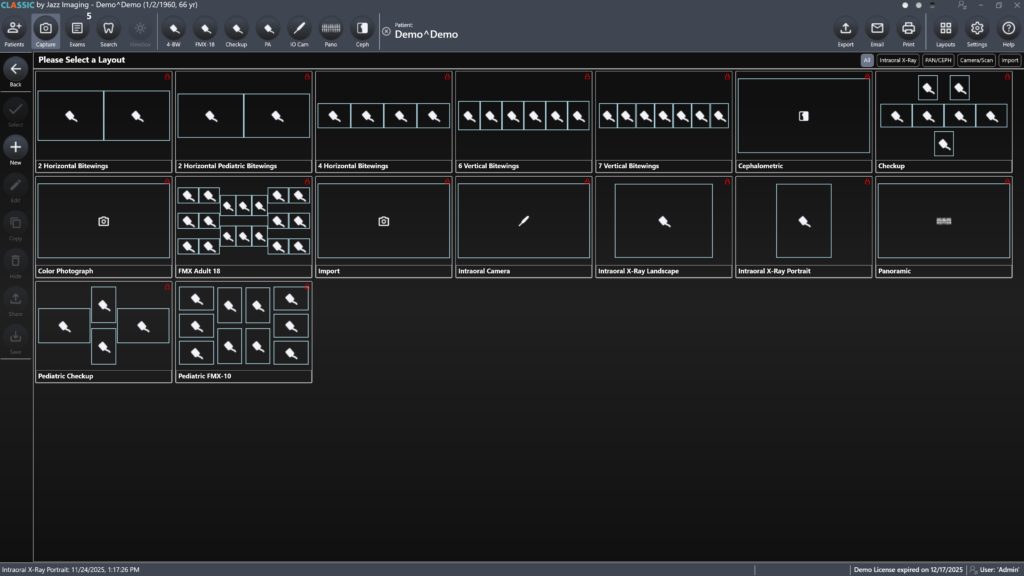Start a 4-BW bitewing capture
Image resolution: width=1024 pixels, height=576 pixels.
pos(174,33)
